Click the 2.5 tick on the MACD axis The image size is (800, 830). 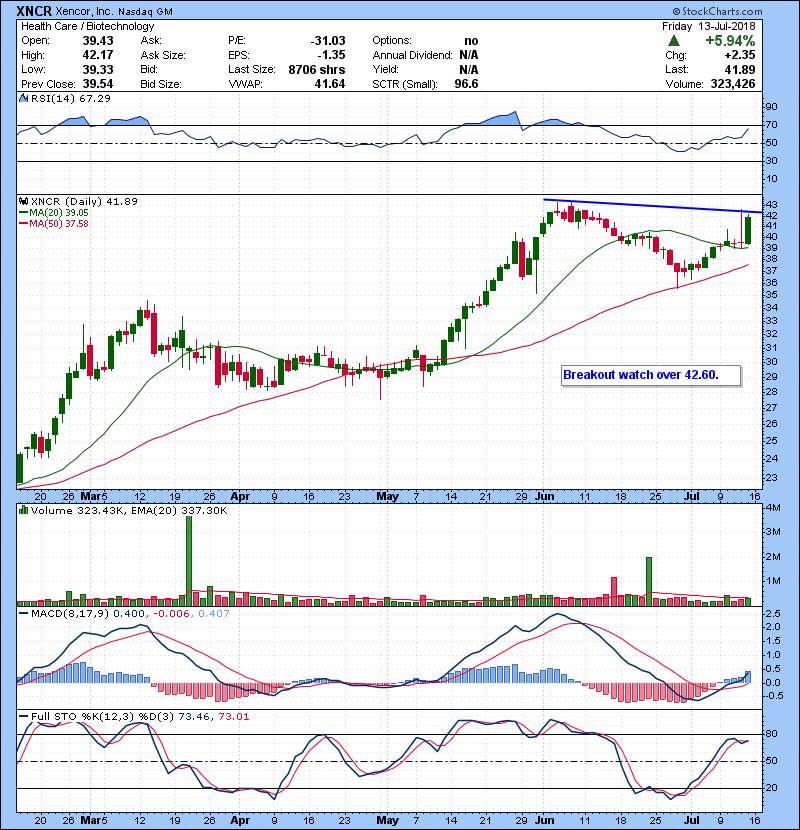pyautogui.click(x=773, y=614)
